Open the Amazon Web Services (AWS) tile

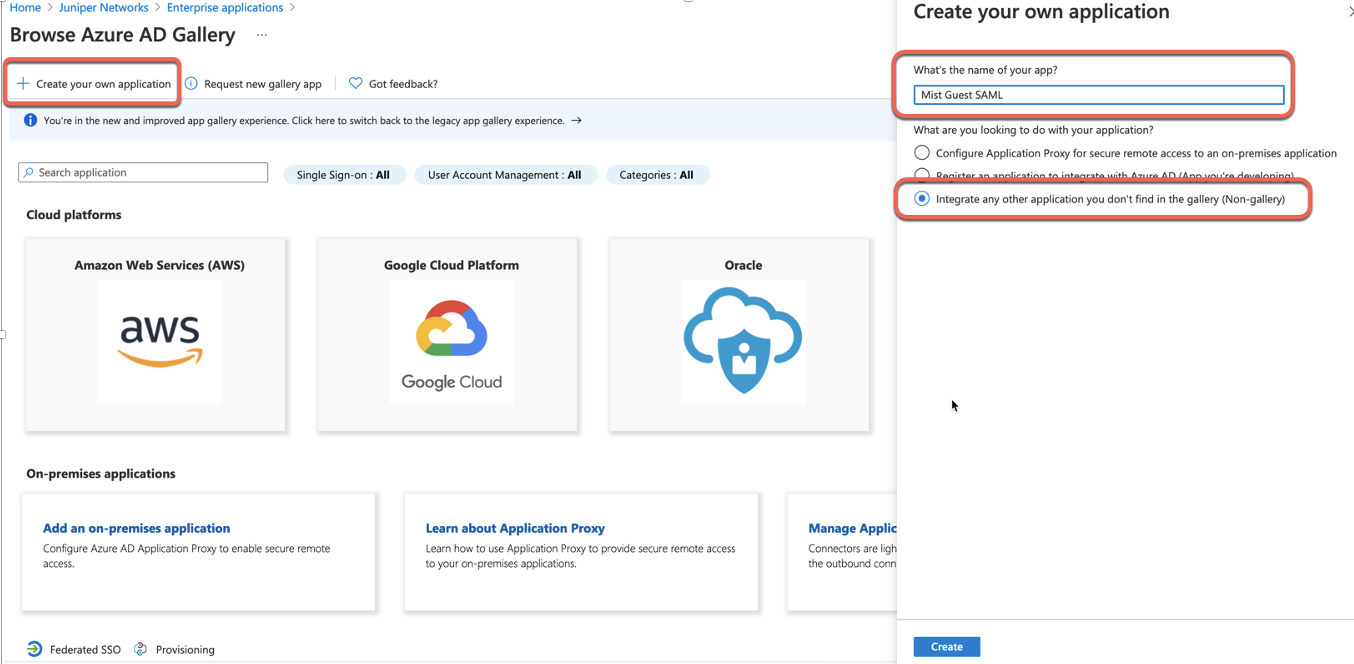click(x=156, y=335)
